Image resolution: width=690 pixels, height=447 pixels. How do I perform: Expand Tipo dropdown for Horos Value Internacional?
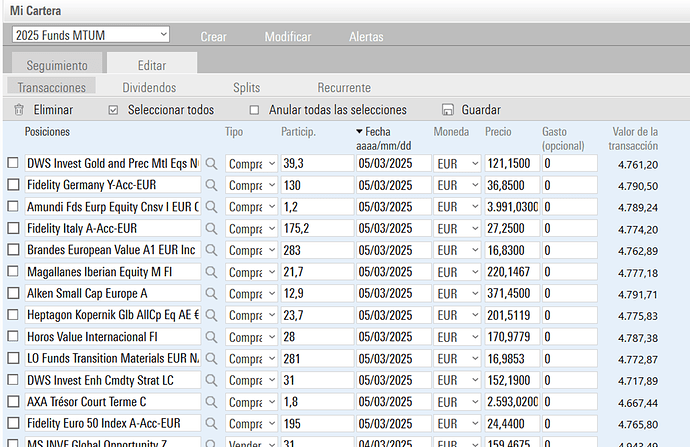pyautogui.click(x=251, y=337)
